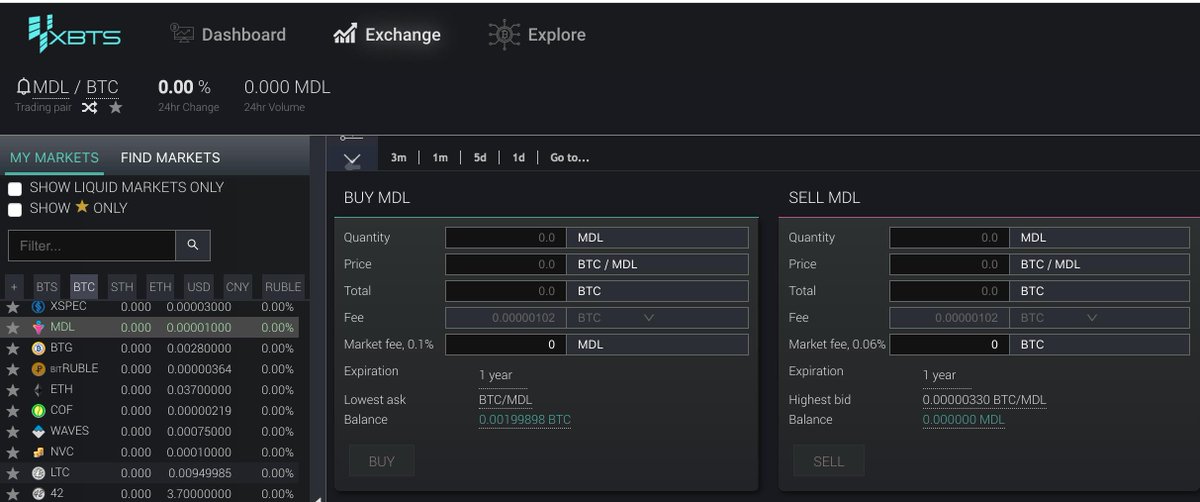
Task: Click highest bid 0.00000330 BTC/MDL link
Action: tap(985, 400)
